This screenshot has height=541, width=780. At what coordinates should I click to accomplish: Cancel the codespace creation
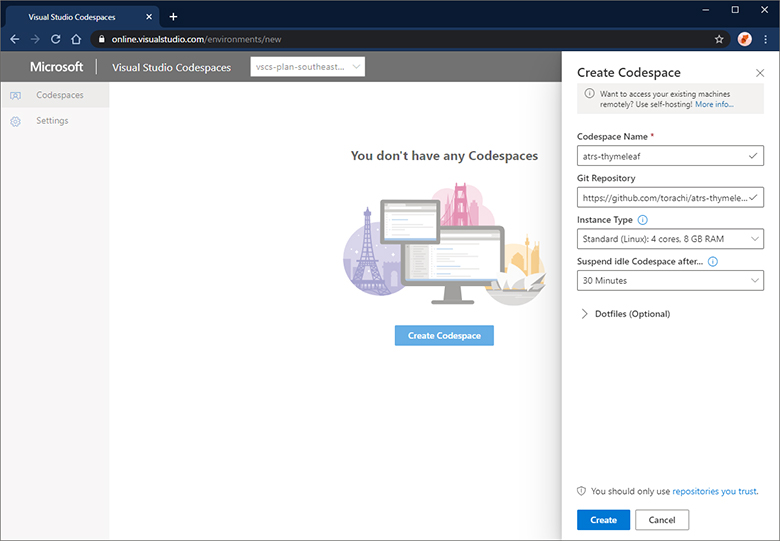(662, 520)
